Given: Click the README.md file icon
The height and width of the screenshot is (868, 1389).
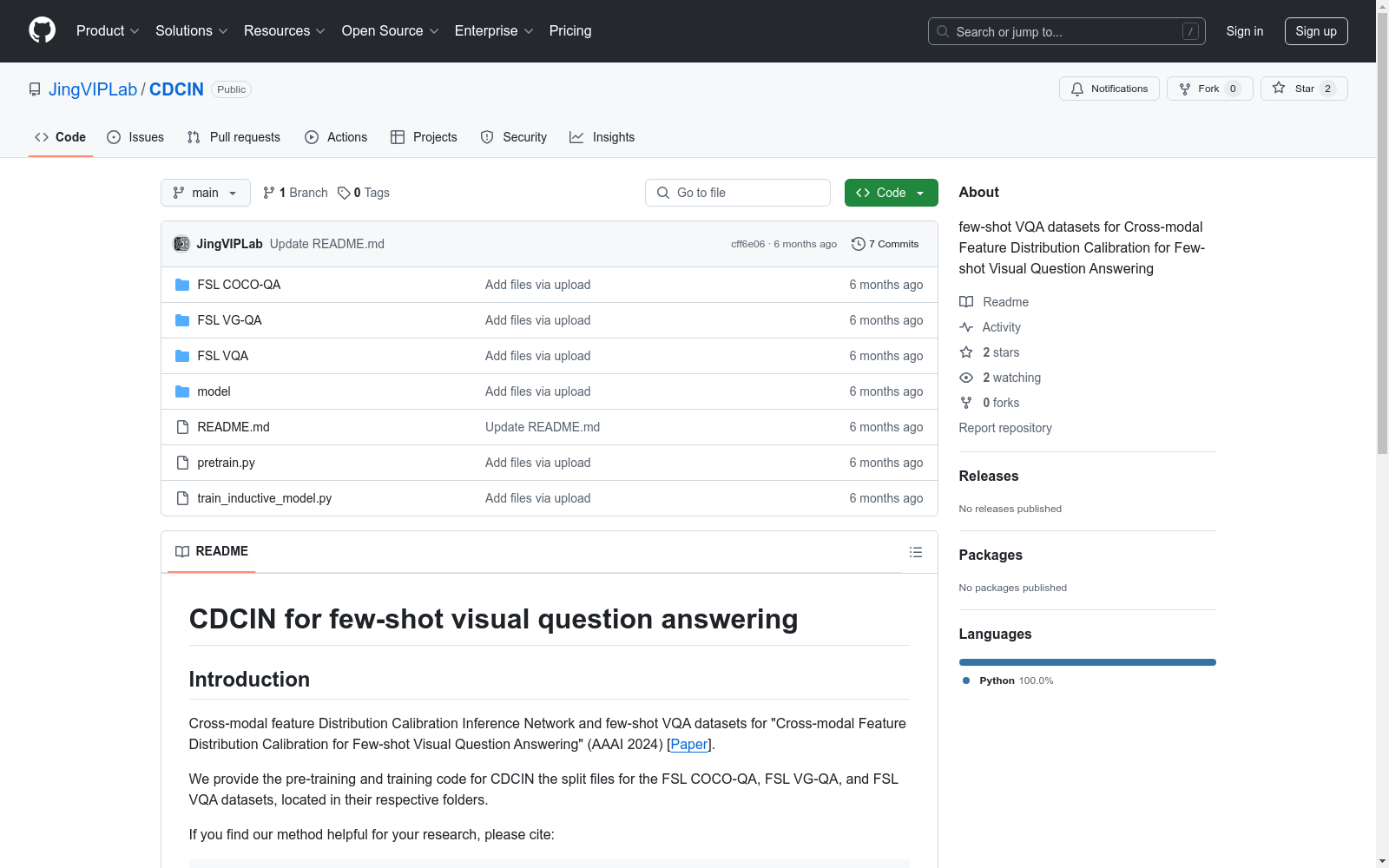Looking at the screenshot, I should tap(182, 427).
